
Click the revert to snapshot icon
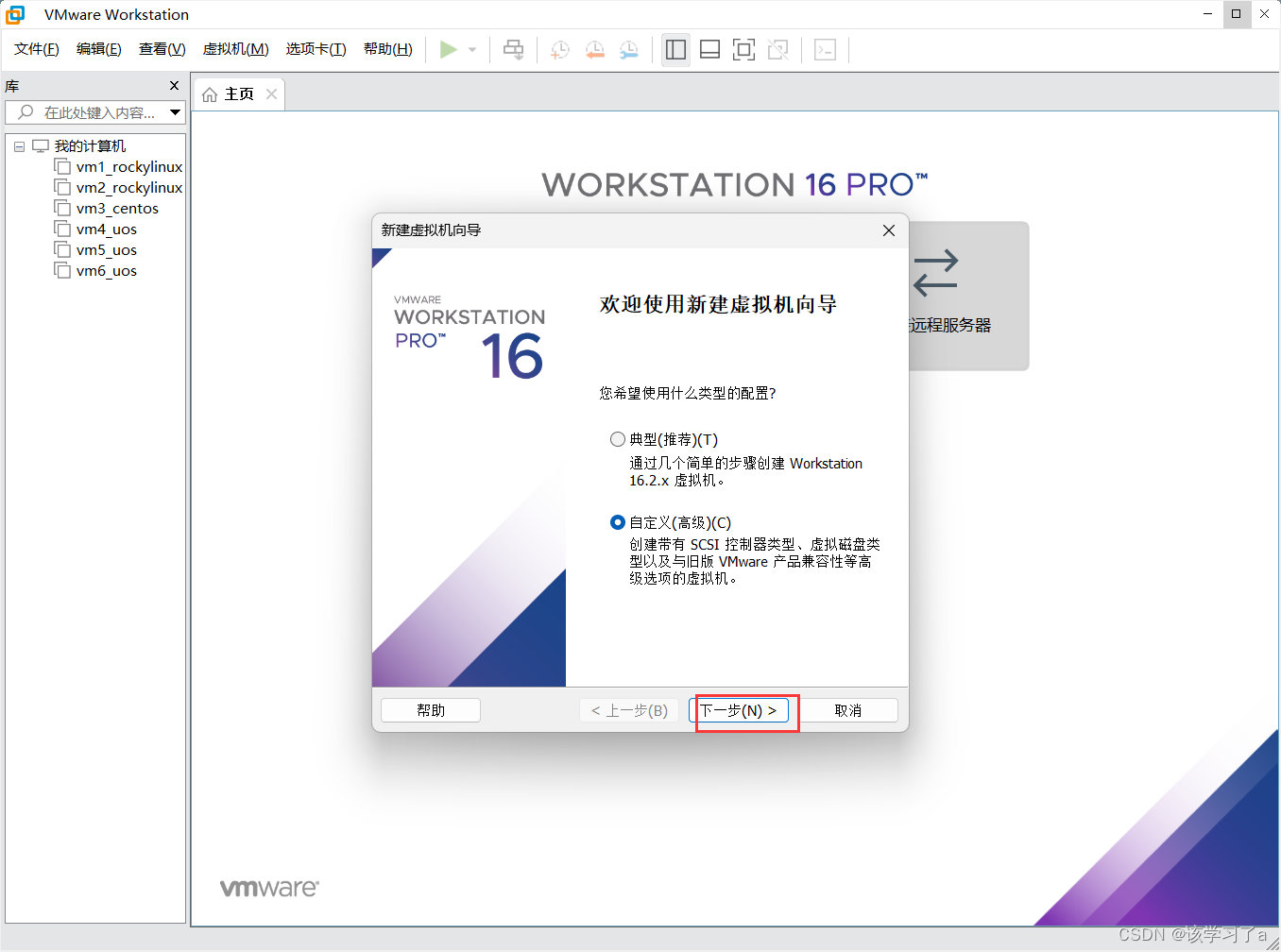[594, 49]
